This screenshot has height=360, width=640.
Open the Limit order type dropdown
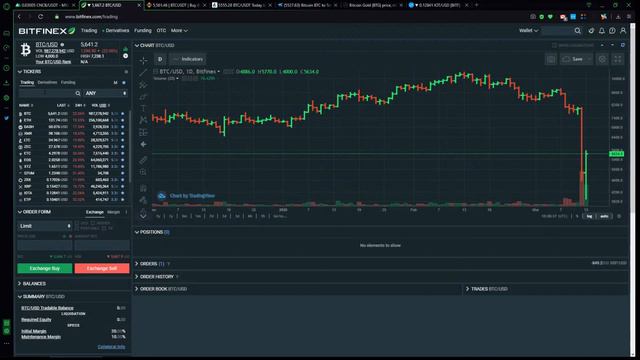[45, 226]
